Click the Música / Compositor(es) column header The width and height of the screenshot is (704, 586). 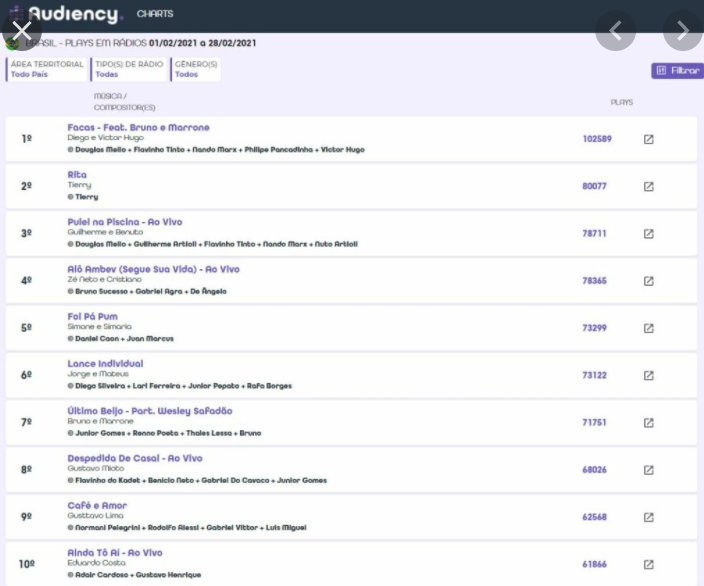point(124,102)
